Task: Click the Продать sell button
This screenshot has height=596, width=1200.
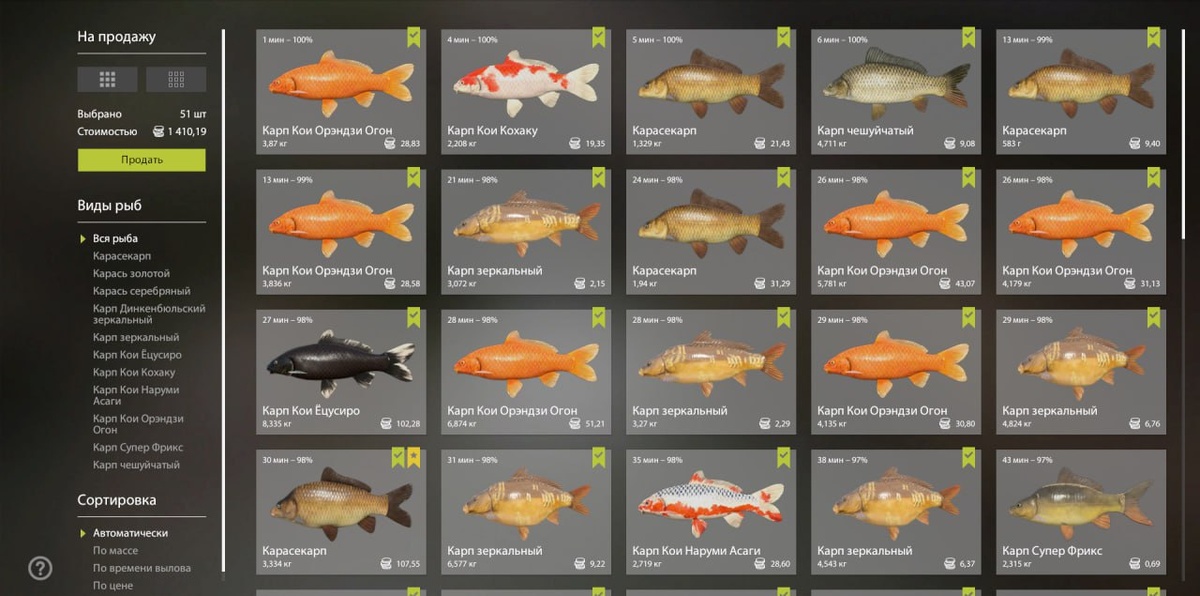Action: click(x=142, y=160)
